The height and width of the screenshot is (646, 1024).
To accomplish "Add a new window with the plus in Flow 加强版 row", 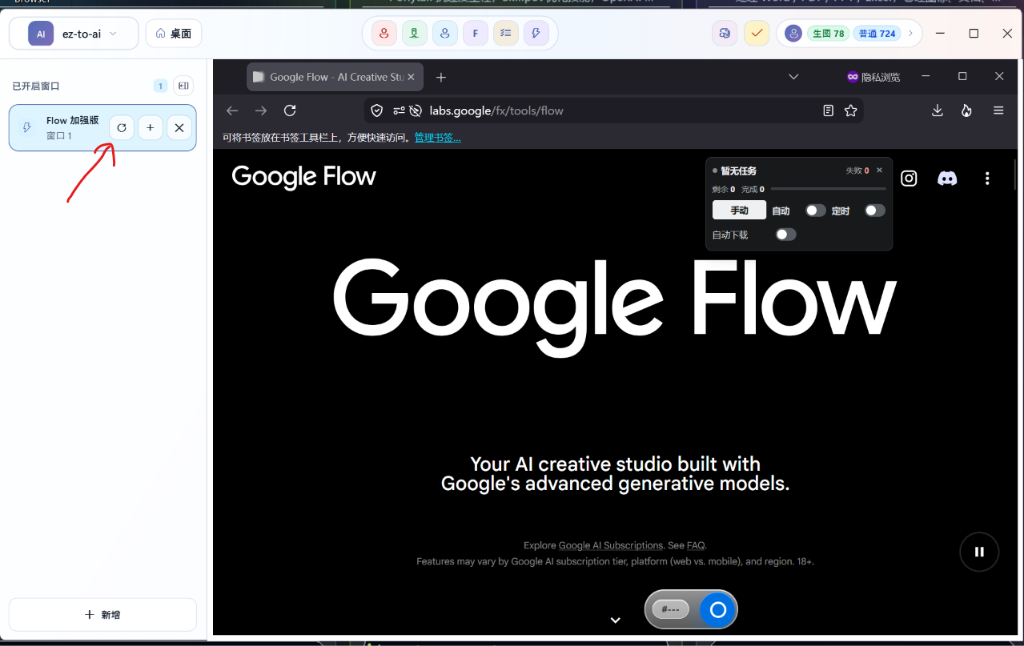I will pos(150,127).
